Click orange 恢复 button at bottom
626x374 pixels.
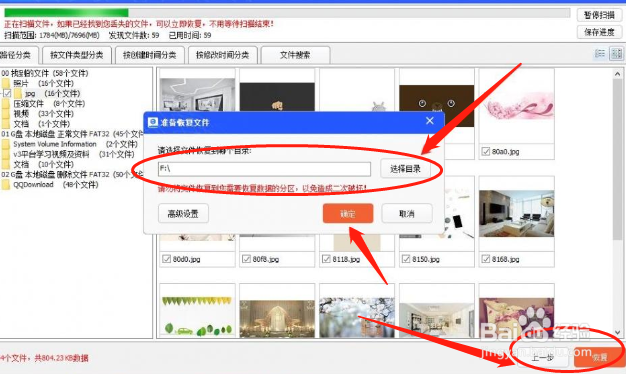(x=599, y=357)
